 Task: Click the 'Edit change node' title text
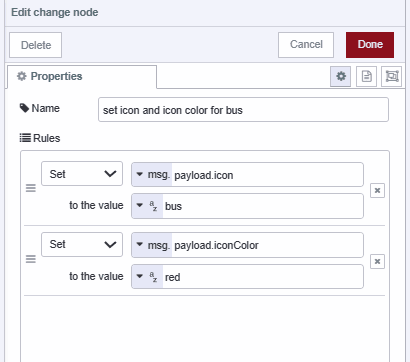[55, 13]
